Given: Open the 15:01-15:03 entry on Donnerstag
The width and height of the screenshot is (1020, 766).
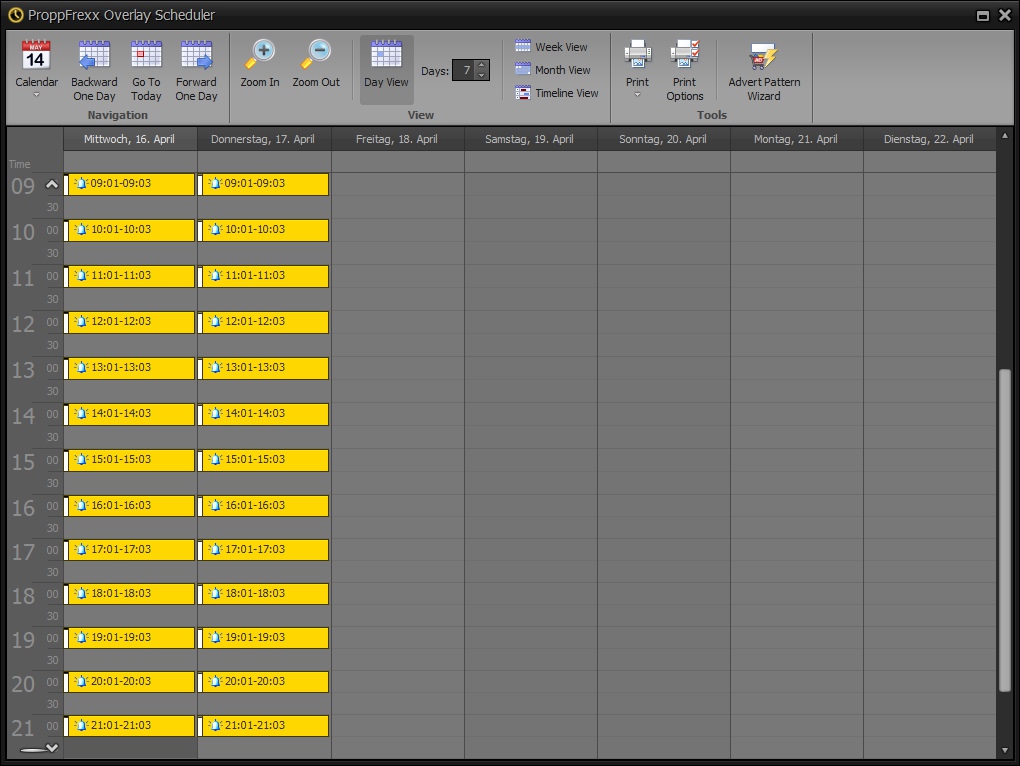Looking at the screenshot, I should coord(265,460).
